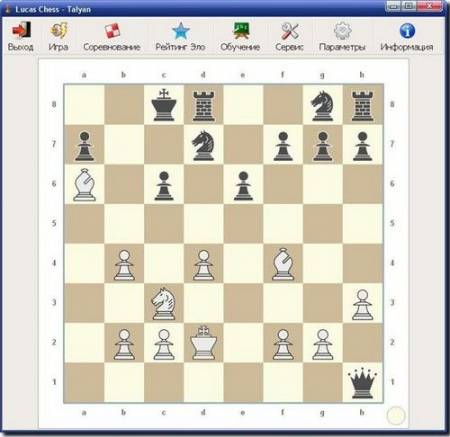Open the Игра game menu icon
Viewport: 450px width, 437px height.
(x=59, y=30)
